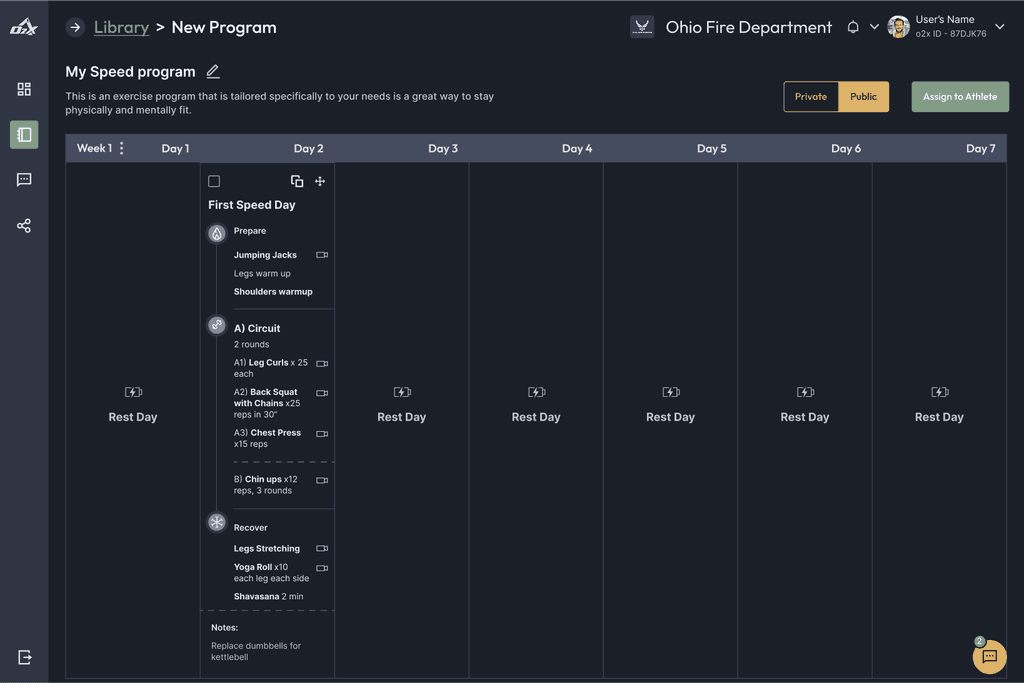This screenshot has width=1024, height=683.
Task: Click the Ohio Fire Department emblem
Action: point(642,27)
